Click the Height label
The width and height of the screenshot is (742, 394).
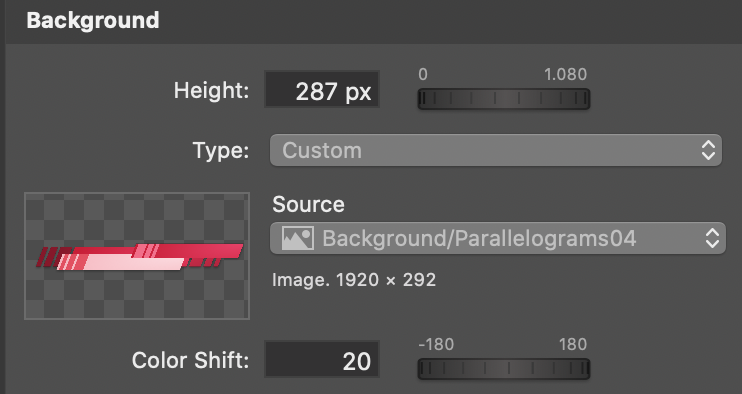click(x=211, y=90)
